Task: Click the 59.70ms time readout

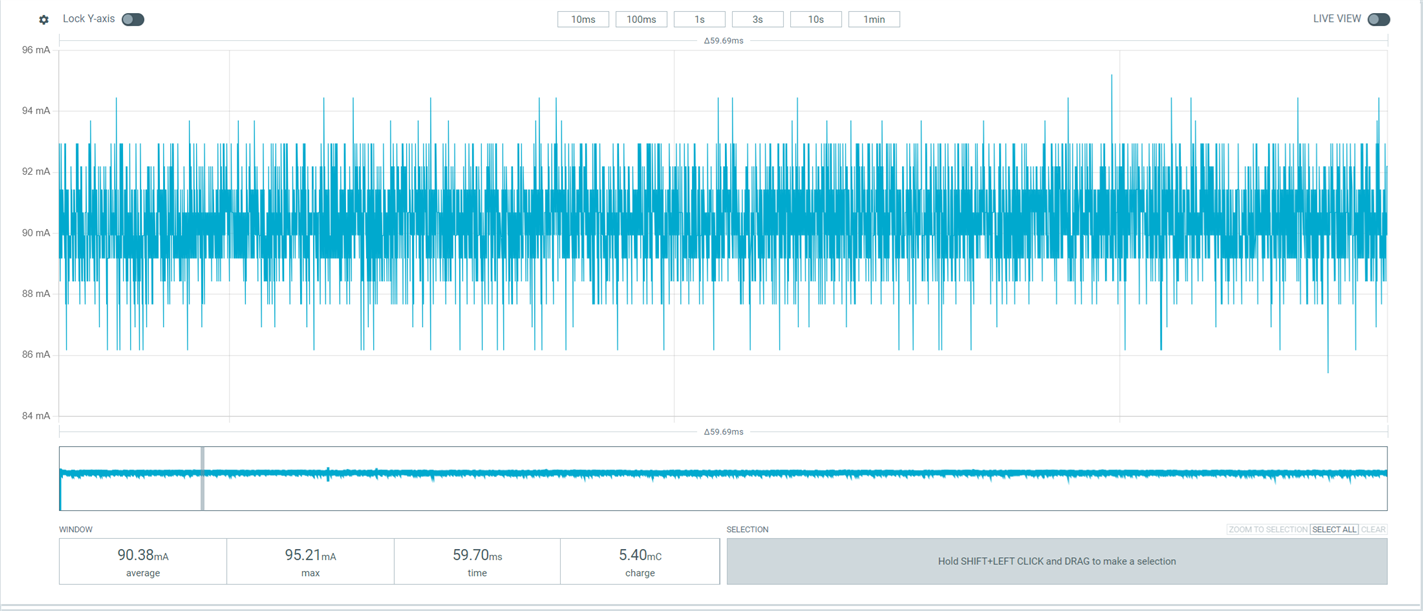Action: pos(477,556)
